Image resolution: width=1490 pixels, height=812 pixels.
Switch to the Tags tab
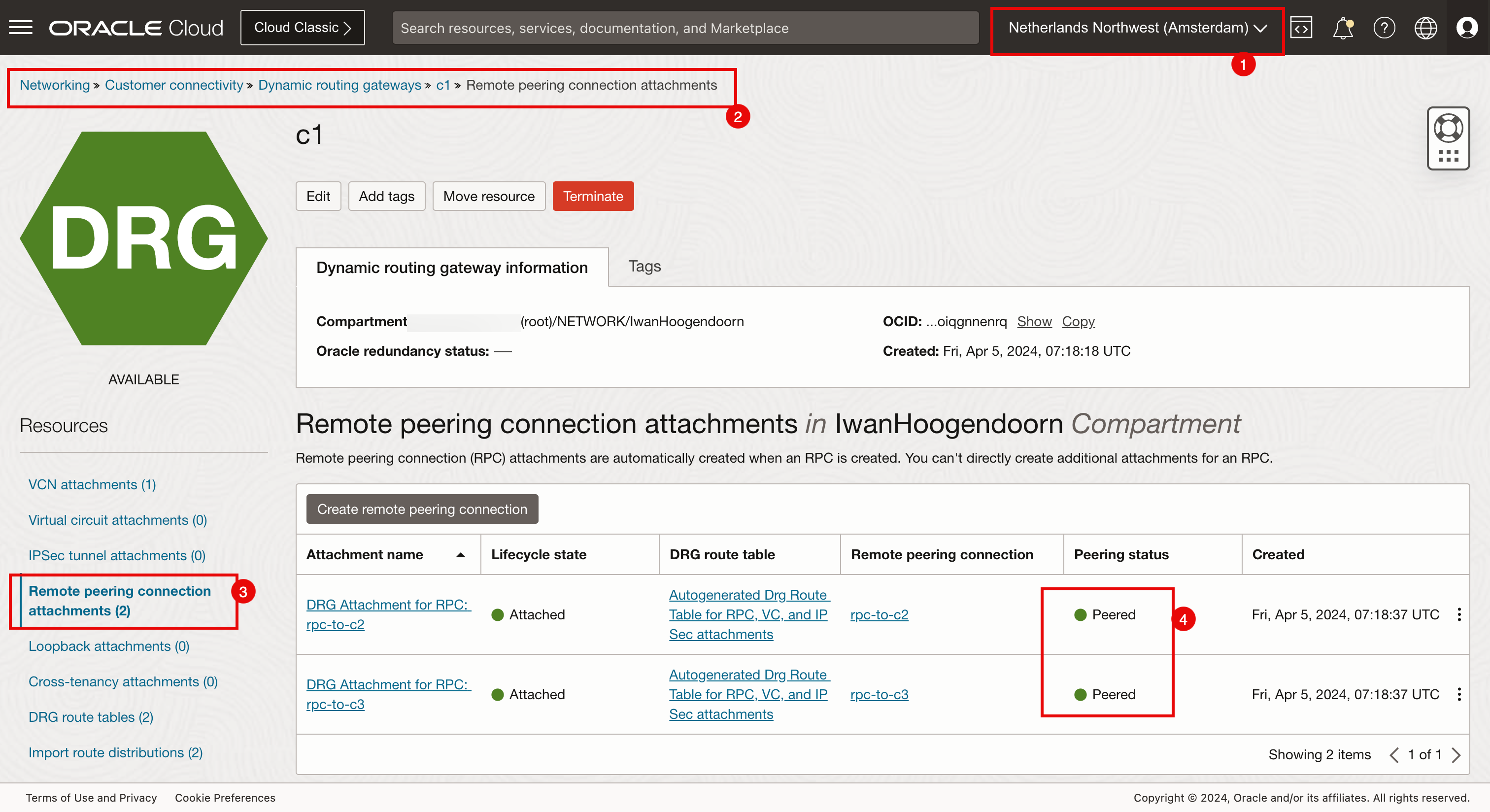click(644, 266)
